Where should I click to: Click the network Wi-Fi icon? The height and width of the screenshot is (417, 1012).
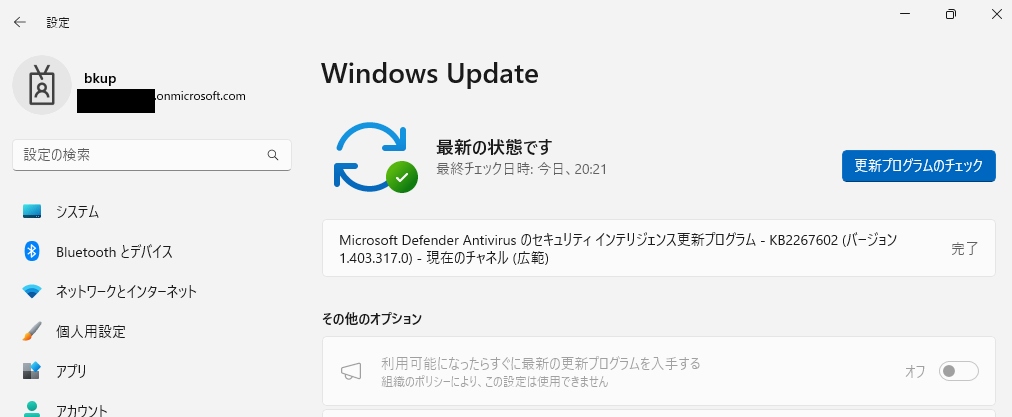click(x=32, y=291)
